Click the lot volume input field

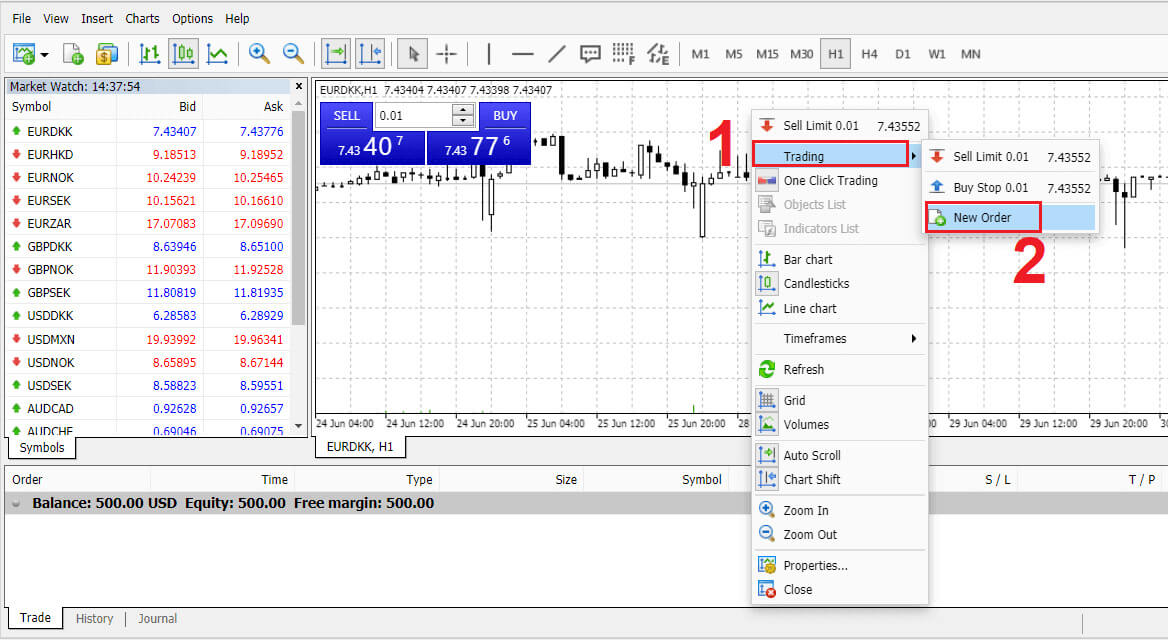click(413, 116)
